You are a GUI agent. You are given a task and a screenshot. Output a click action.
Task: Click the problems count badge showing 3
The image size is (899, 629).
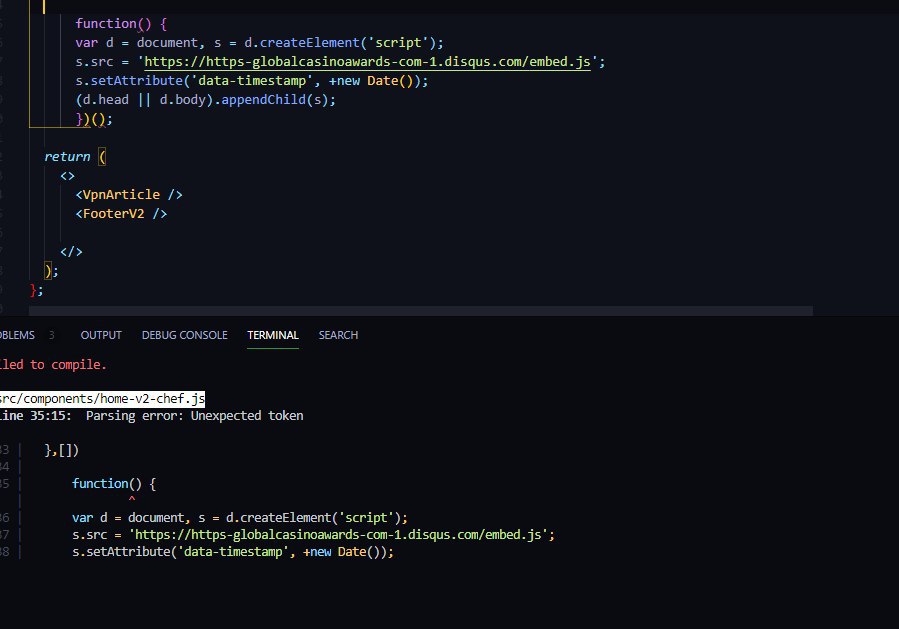(x=52, y=335)
